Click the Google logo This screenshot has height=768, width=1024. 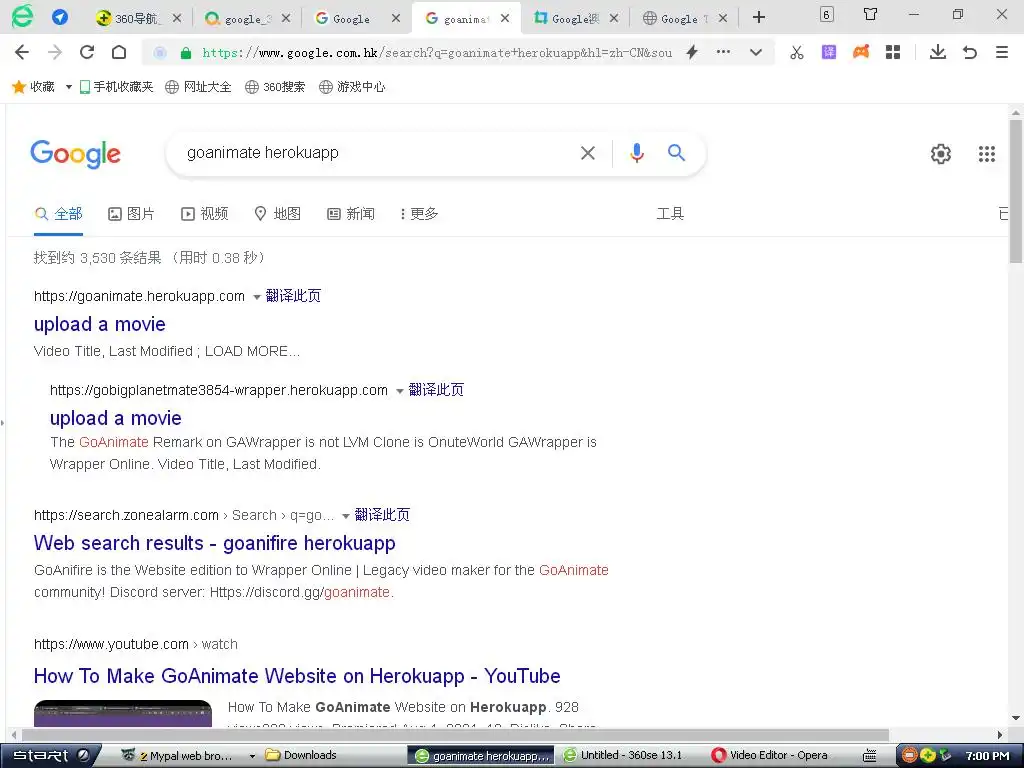point(75,154)
